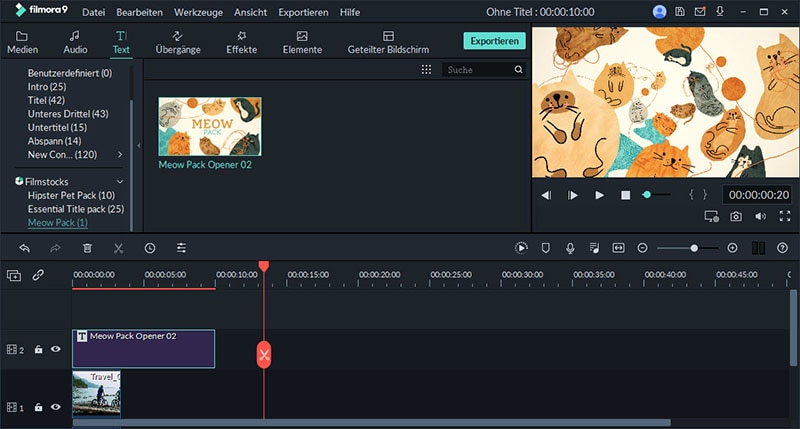The image size is (800, 429).
Task: Play the preview video
Action: [x=599, y=195]
